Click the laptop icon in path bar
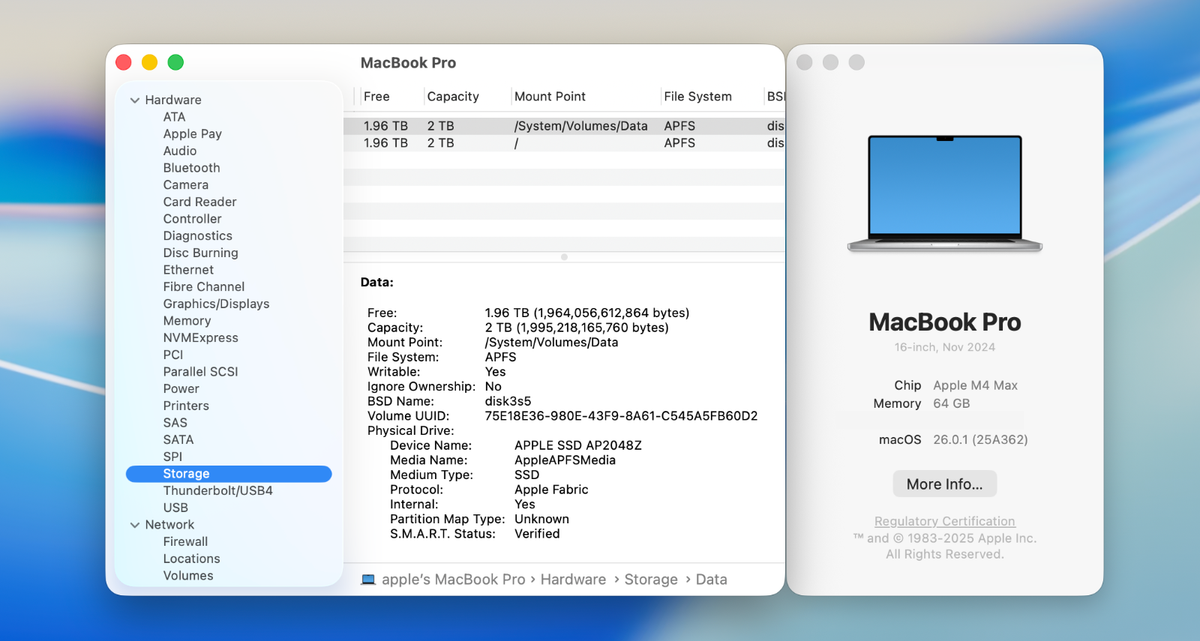The height and width of the screenshot is (641, 1200). (x=368, y=580)
